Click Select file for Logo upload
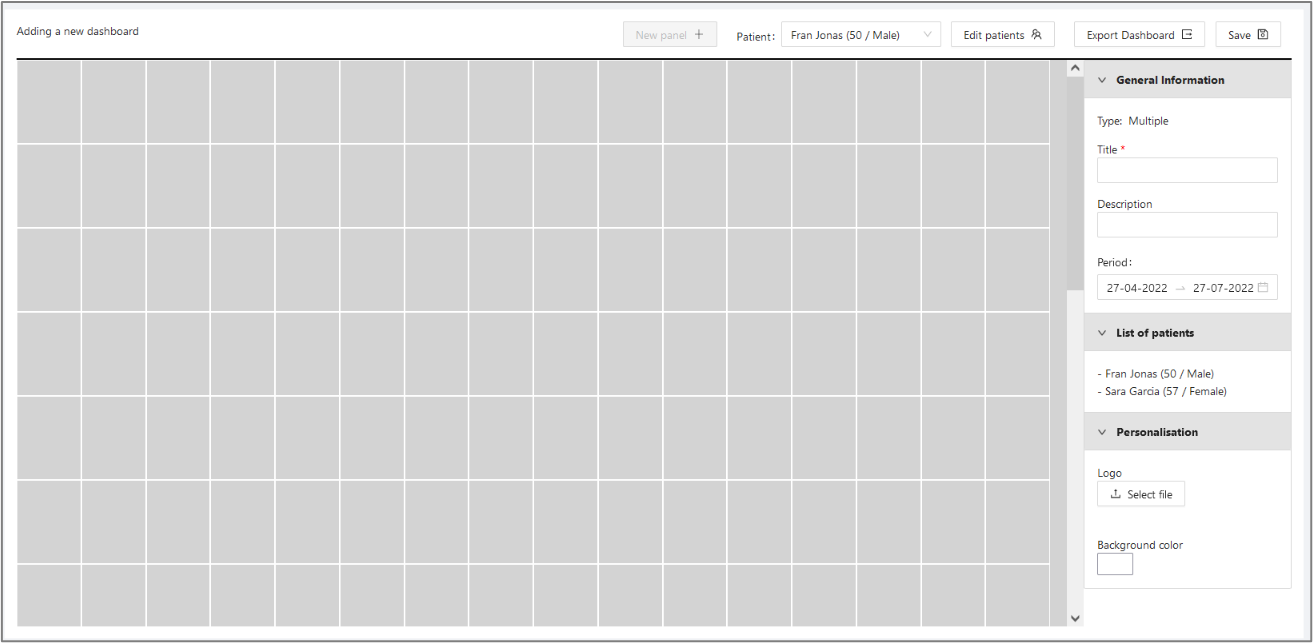1313x643 pixels. (x=1141, y=494)
